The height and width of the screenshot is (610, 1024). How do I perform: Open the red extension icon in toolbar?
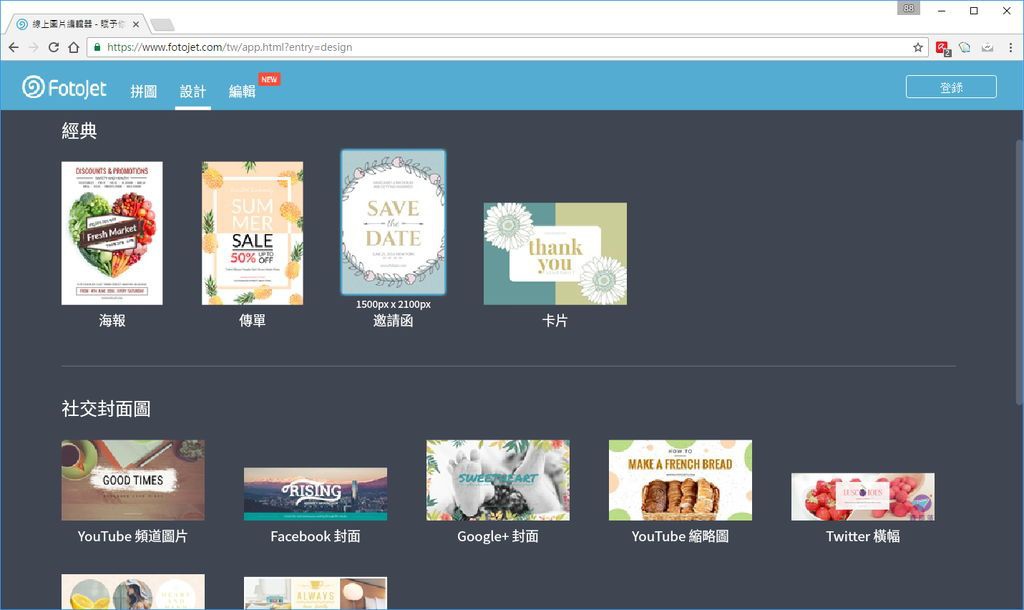tap(942, 48)
